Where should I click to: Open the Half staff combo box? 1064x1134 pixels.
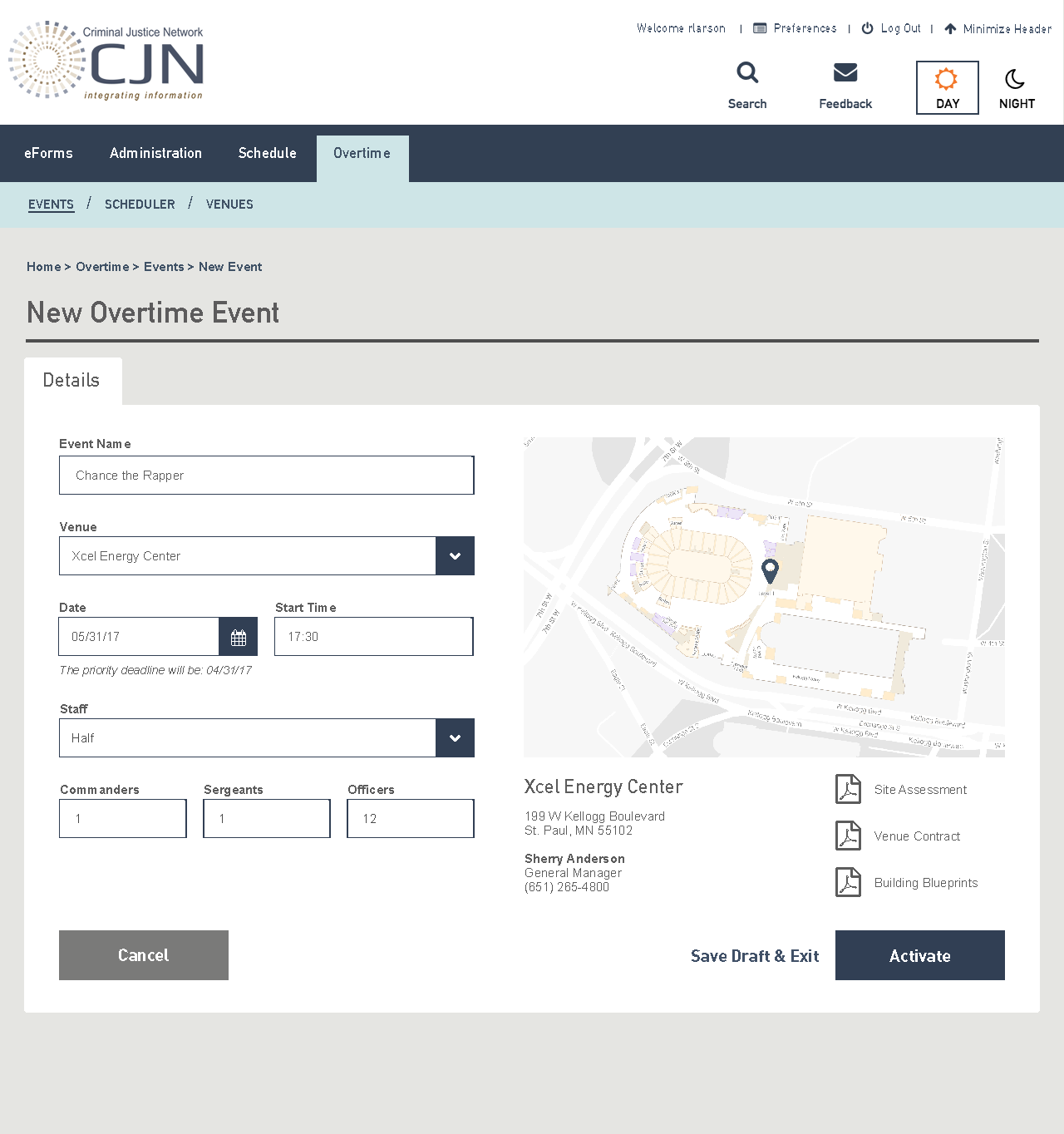(x=267, y=738)
